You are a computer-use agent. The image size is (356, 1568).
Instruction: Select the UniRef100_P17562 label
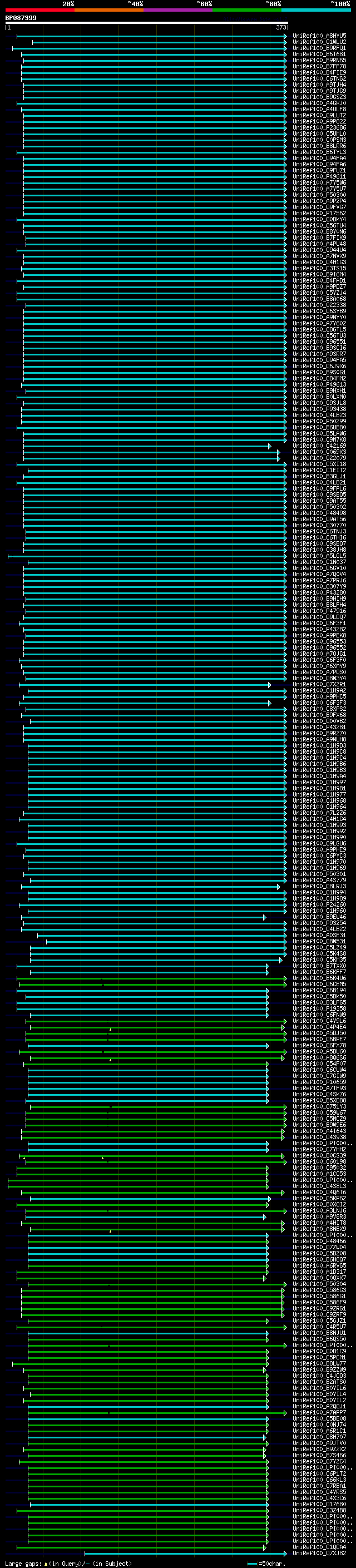pyautogui.click(x=319, y=213)
